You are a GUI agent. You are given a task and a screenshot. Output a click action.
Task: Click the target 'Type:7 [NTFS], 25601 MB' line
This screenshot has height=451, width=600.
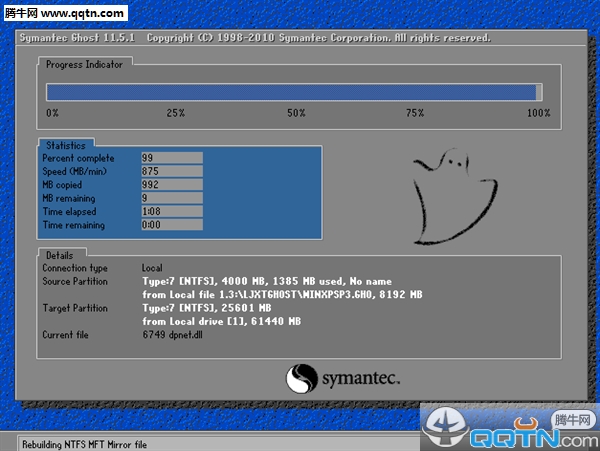[x=207, y=308]
